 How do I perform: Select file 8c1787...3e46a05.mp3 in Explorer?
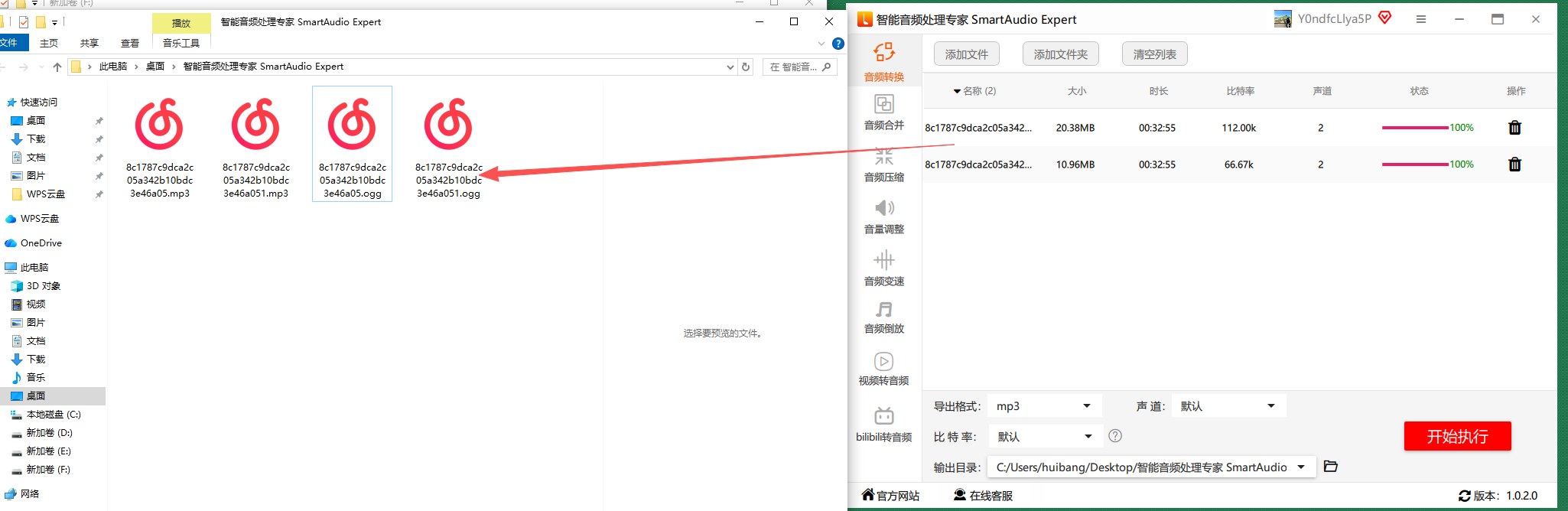coord(160,145)
